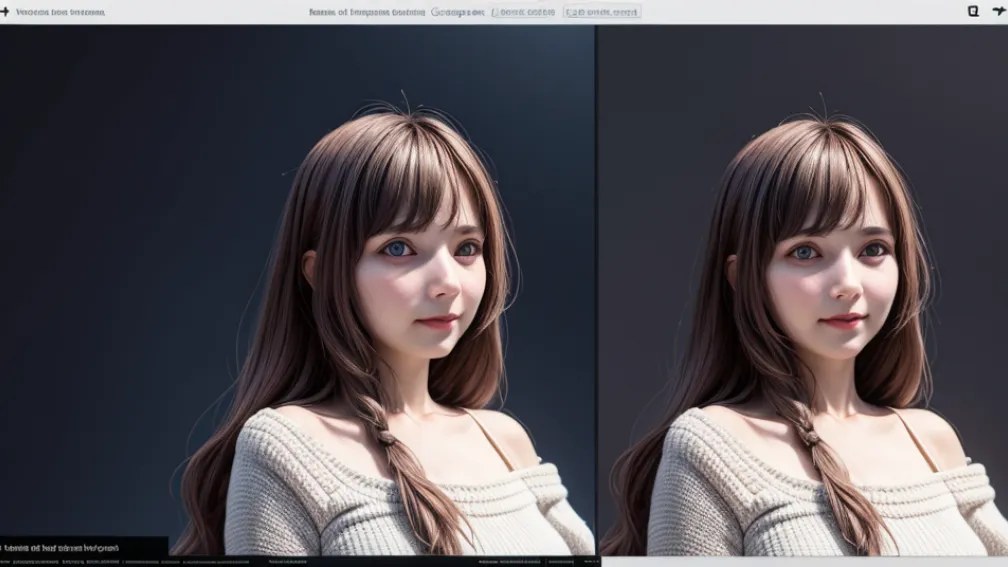The height and width of the screenshot is (567, 1008).
Task: Select the right comparison portrait image
Action: (x=803, y=290)
